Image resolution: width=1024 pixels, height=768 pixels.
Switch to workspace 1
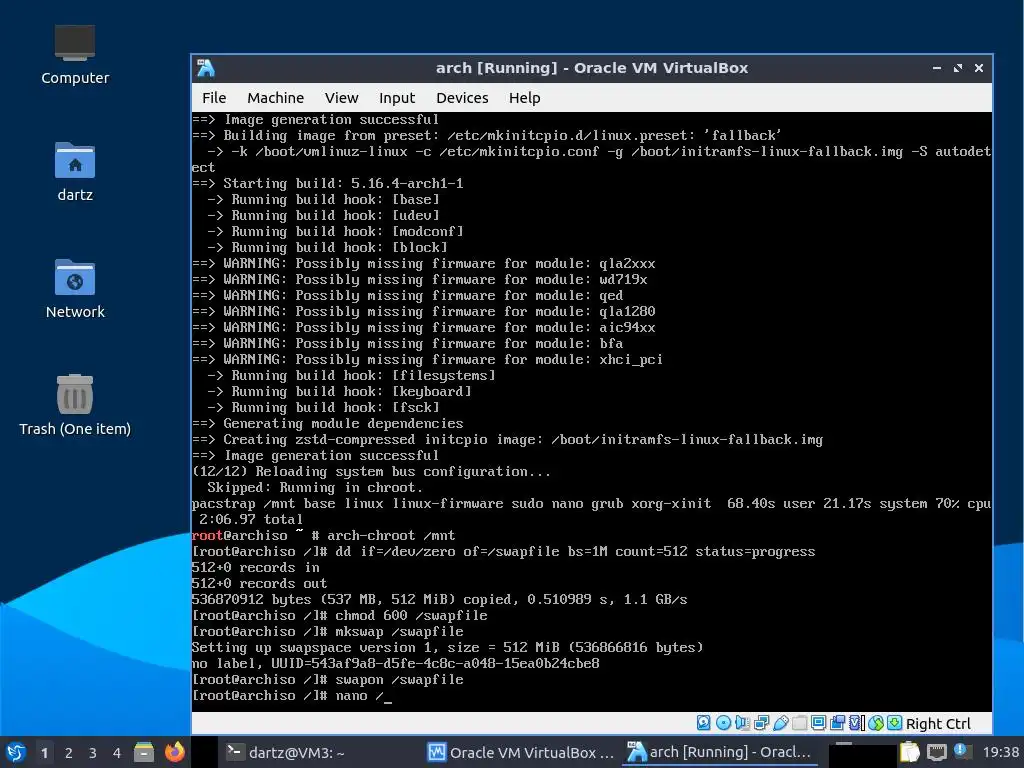pyautogui.click(x=44, y=753)
